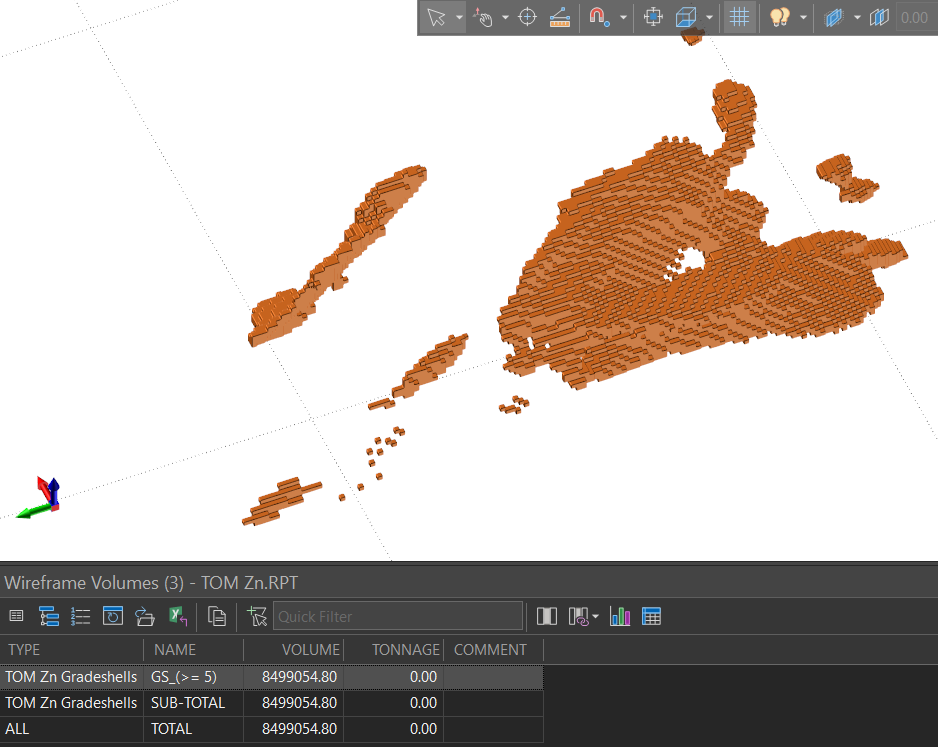Toggle the blue section clipping planes icon

tap(834, 17)
